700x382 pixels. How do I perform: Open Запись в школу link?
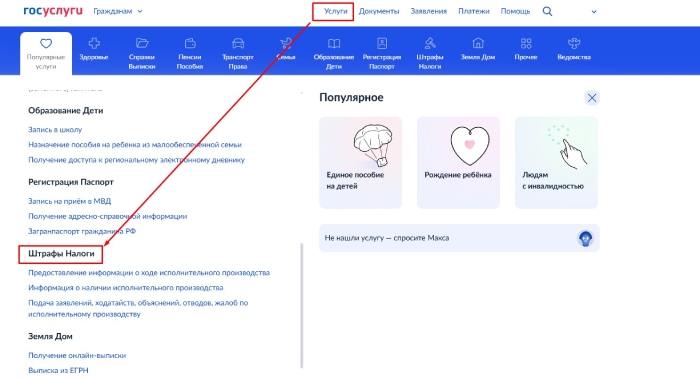click(55, 129)
